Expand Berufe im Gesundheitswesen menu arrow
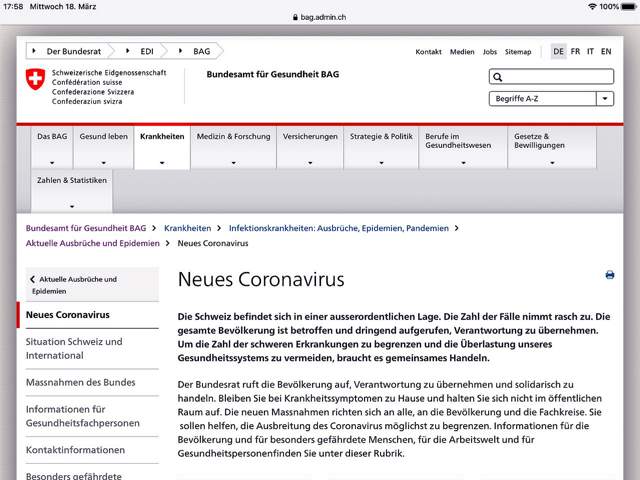 click(463, 163)
